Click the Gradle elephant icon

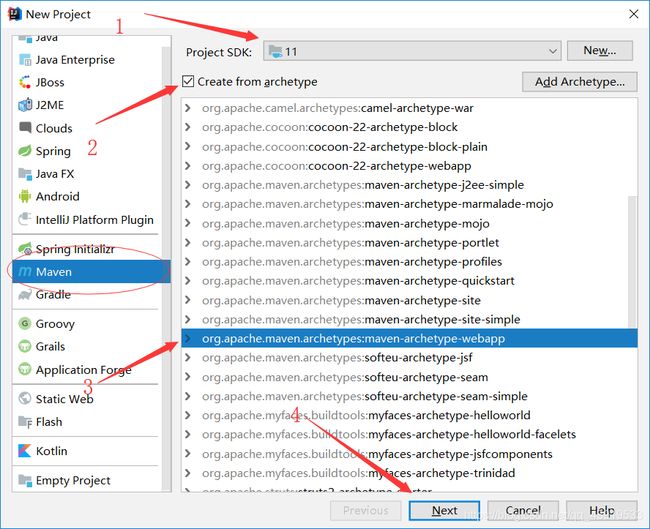(x=25, y=295)
